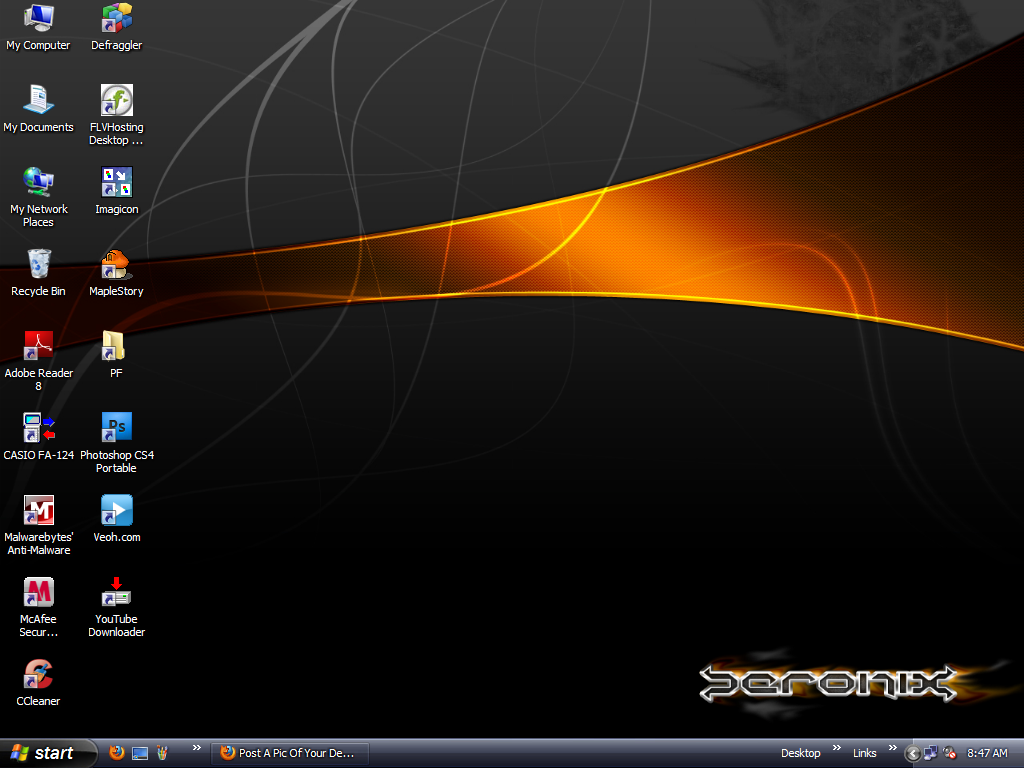This screenshot has width=1024, height=768.
Task: Expand the Links toolbar chevron
Action: click(891, 750)
